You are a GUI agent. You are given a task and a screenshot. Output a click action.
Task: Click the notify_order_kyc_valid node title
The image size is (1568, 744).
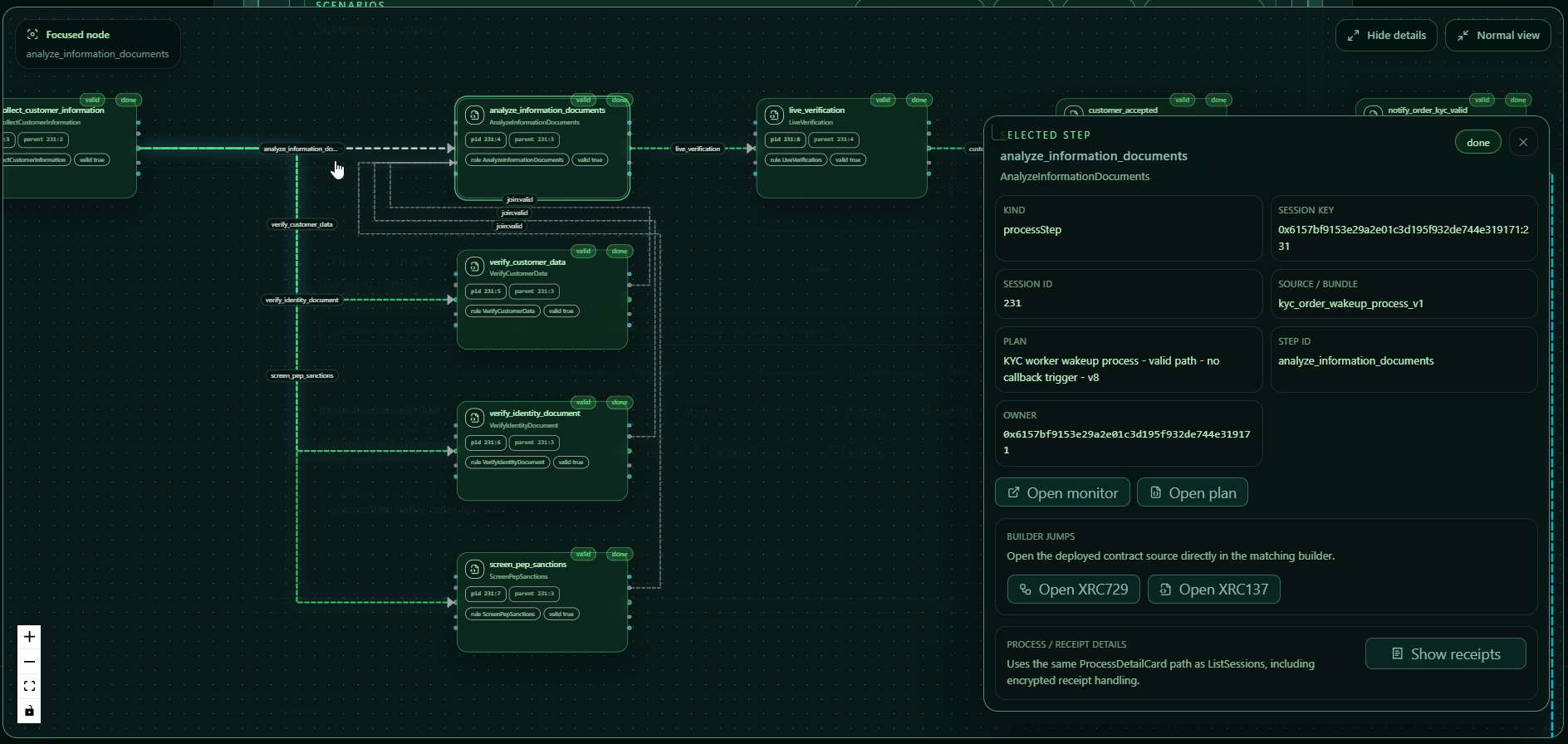point(1428,110)
